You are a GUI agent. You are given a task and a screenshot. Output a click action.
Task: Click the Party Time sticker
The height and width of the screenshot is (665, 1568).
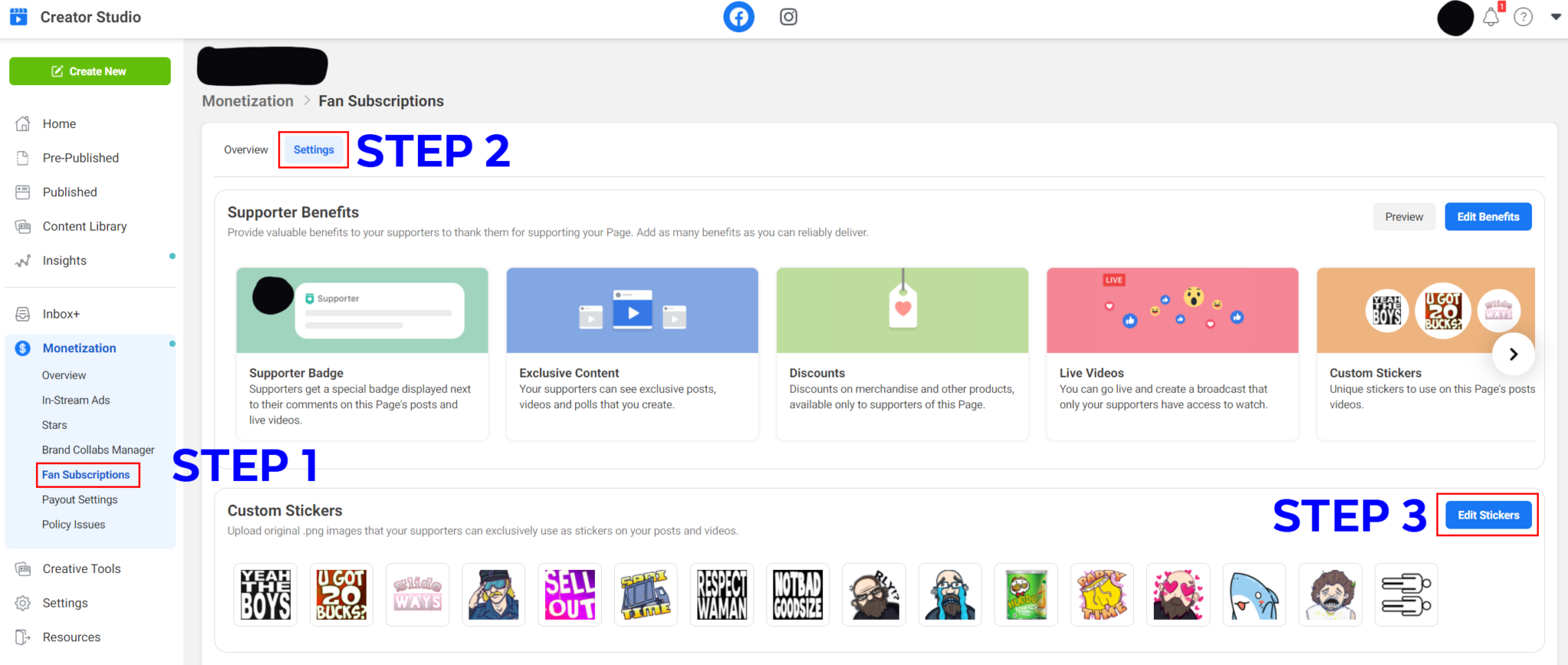1102,595
